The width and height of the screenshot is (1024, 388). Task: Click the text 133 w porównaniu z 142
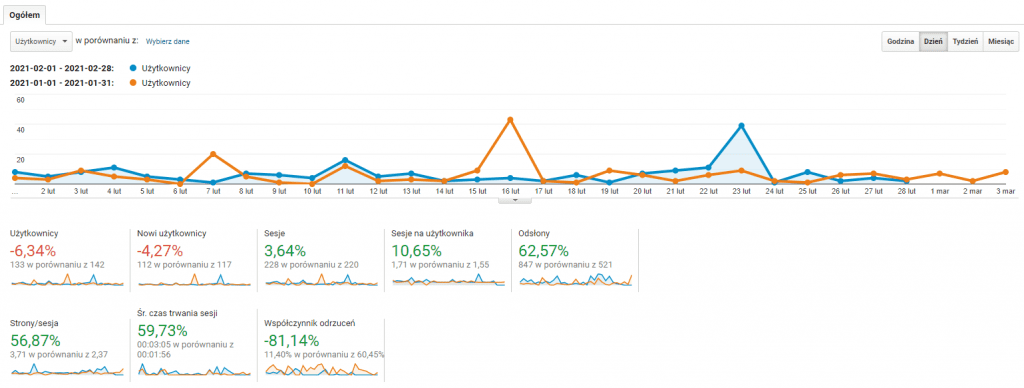(x=57, y=265)
